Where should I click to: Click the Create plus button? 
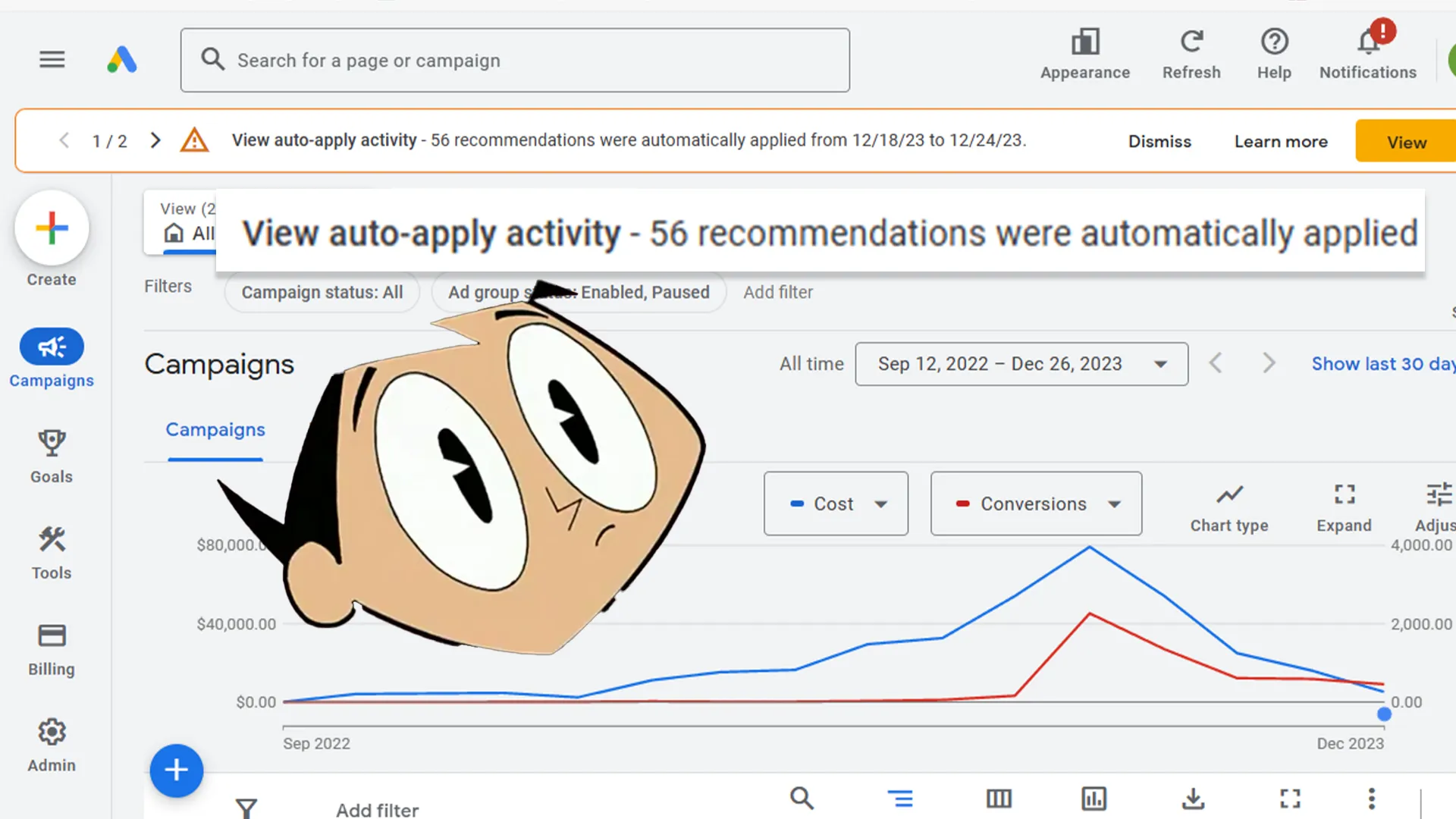[x=52, y=228]
